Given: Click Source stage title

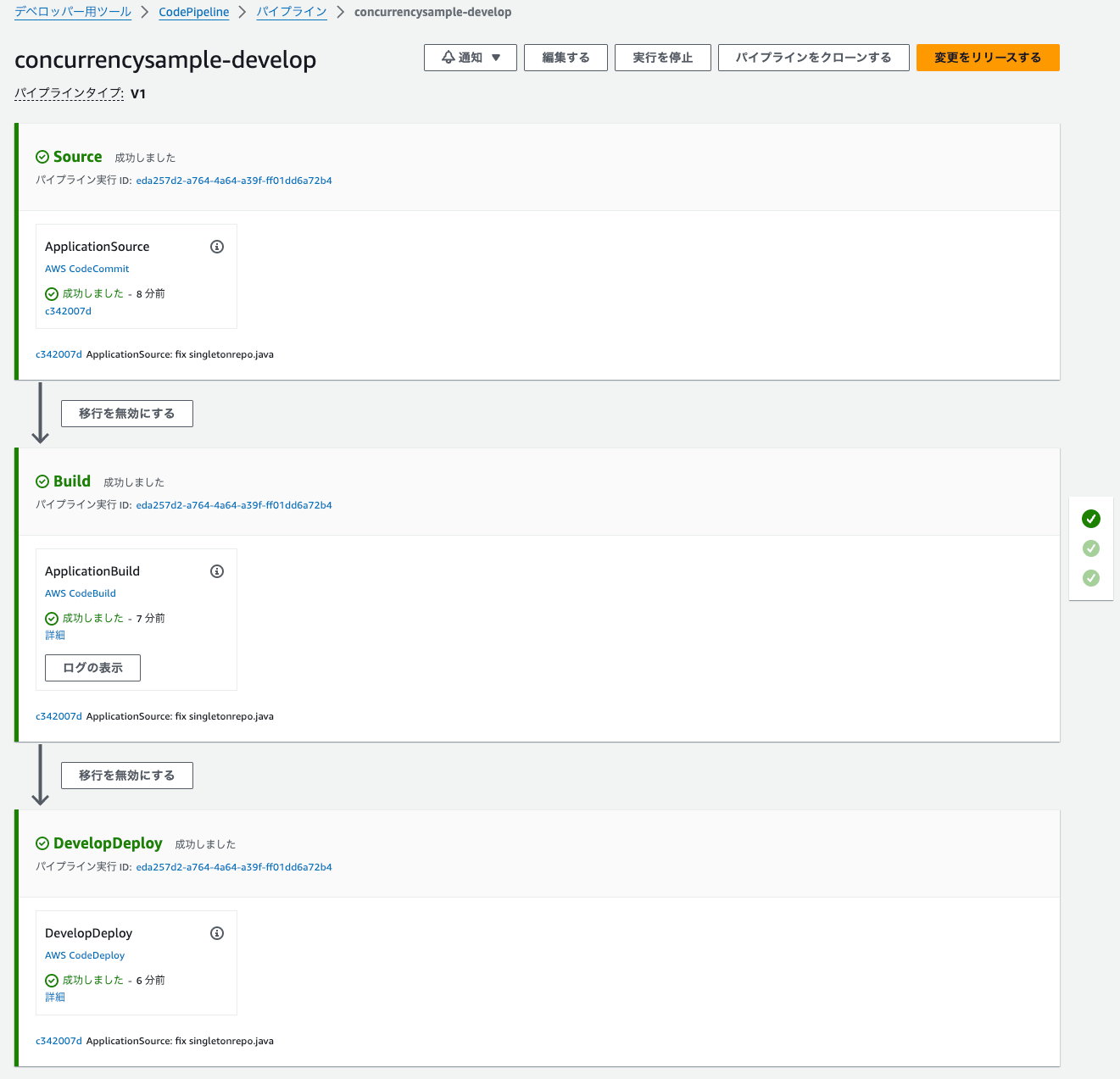Looking at the screenshot, I should tap(77, 157).
